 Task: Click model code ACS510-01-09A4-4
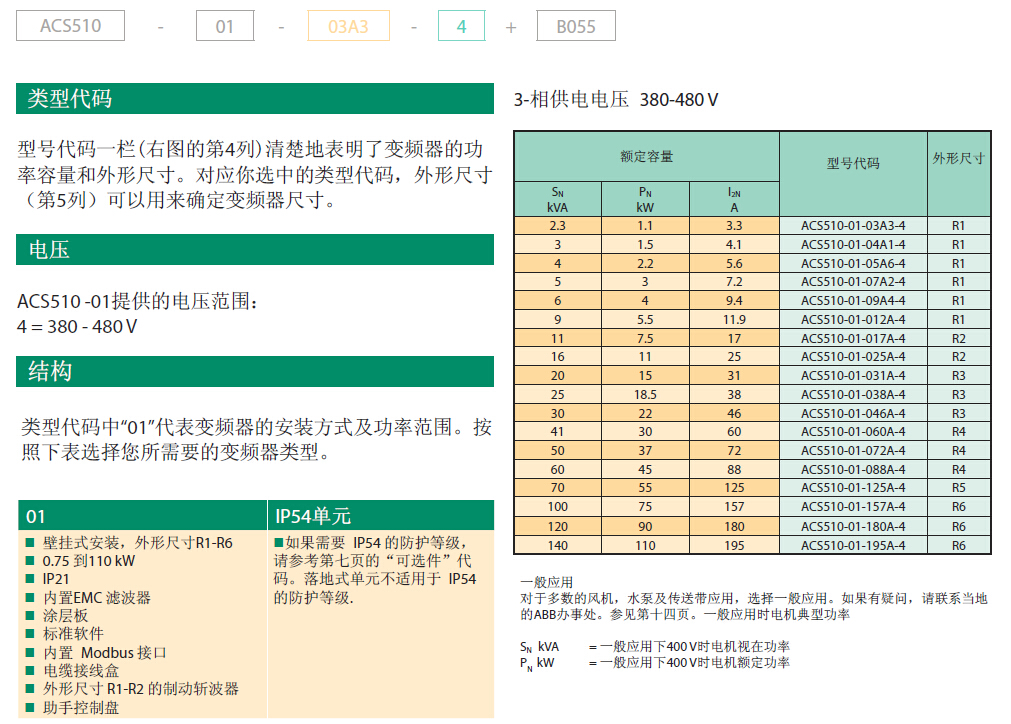coord(853,300)
